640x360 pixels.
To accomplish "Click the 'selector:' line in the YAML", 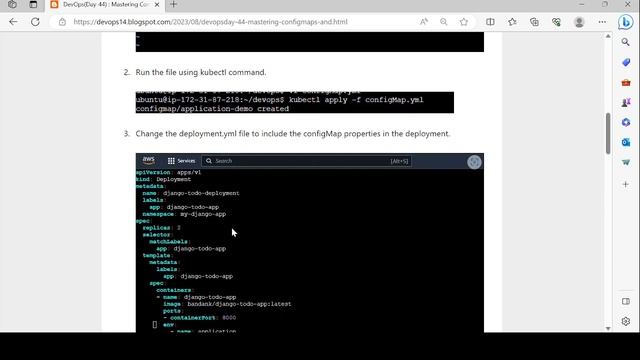I will pyautogui.click(x=158, y=235).
